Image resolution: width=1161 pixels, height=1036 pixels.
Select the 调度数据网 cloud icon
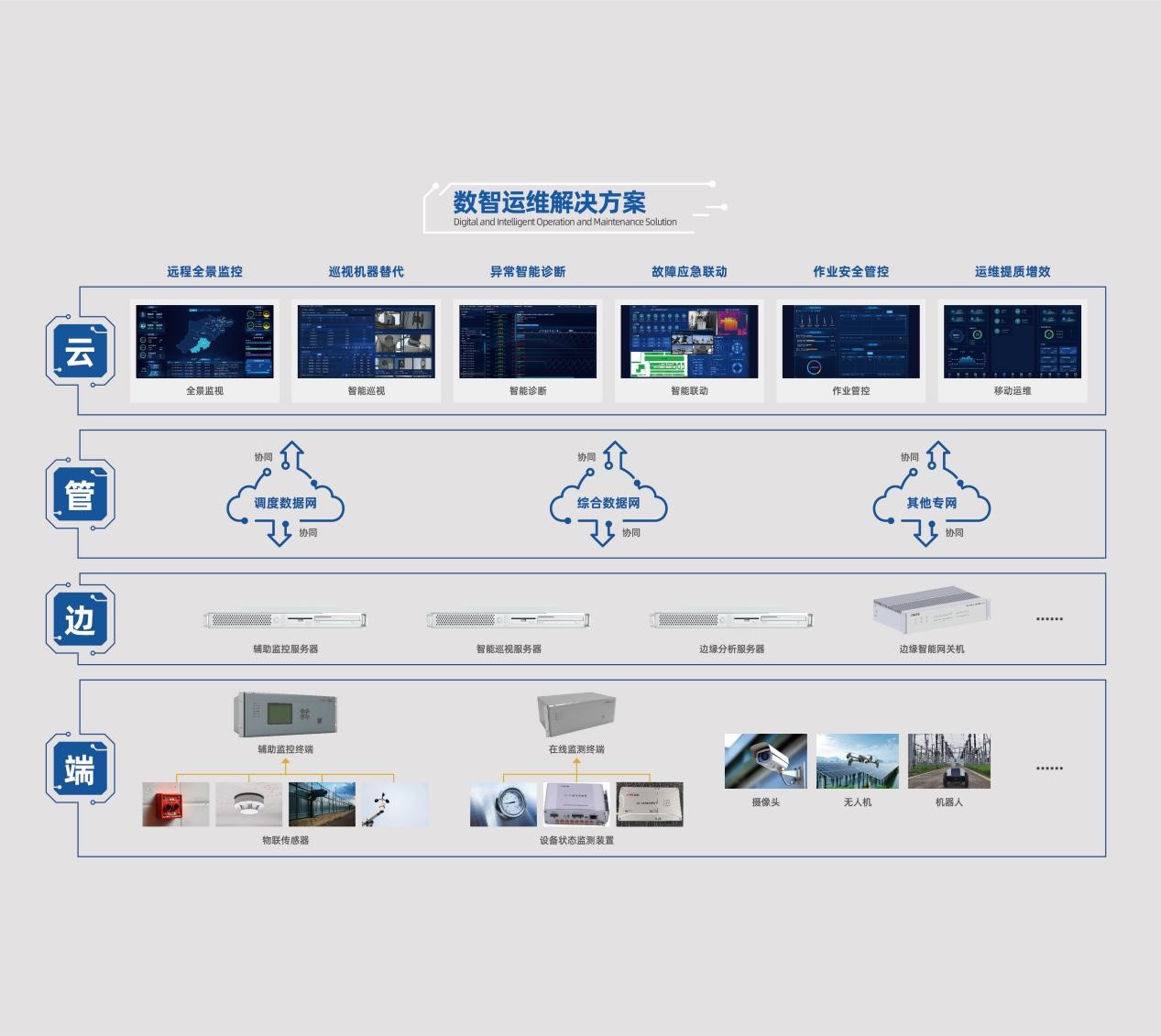coord(285,502)
